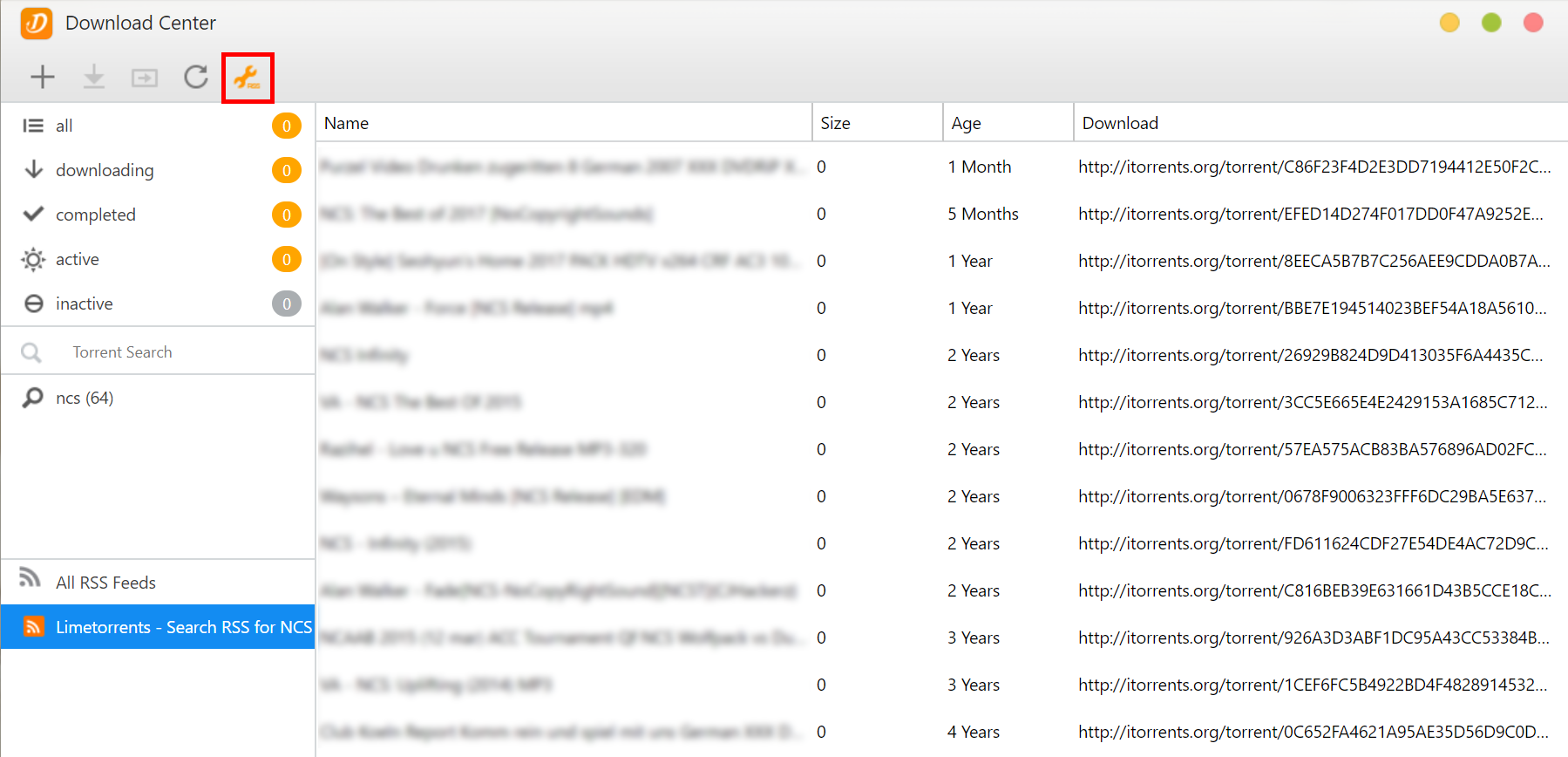Screen dimensions: 1568x757
Task: Select inactive tasks filter
Action: click(85, 303)
